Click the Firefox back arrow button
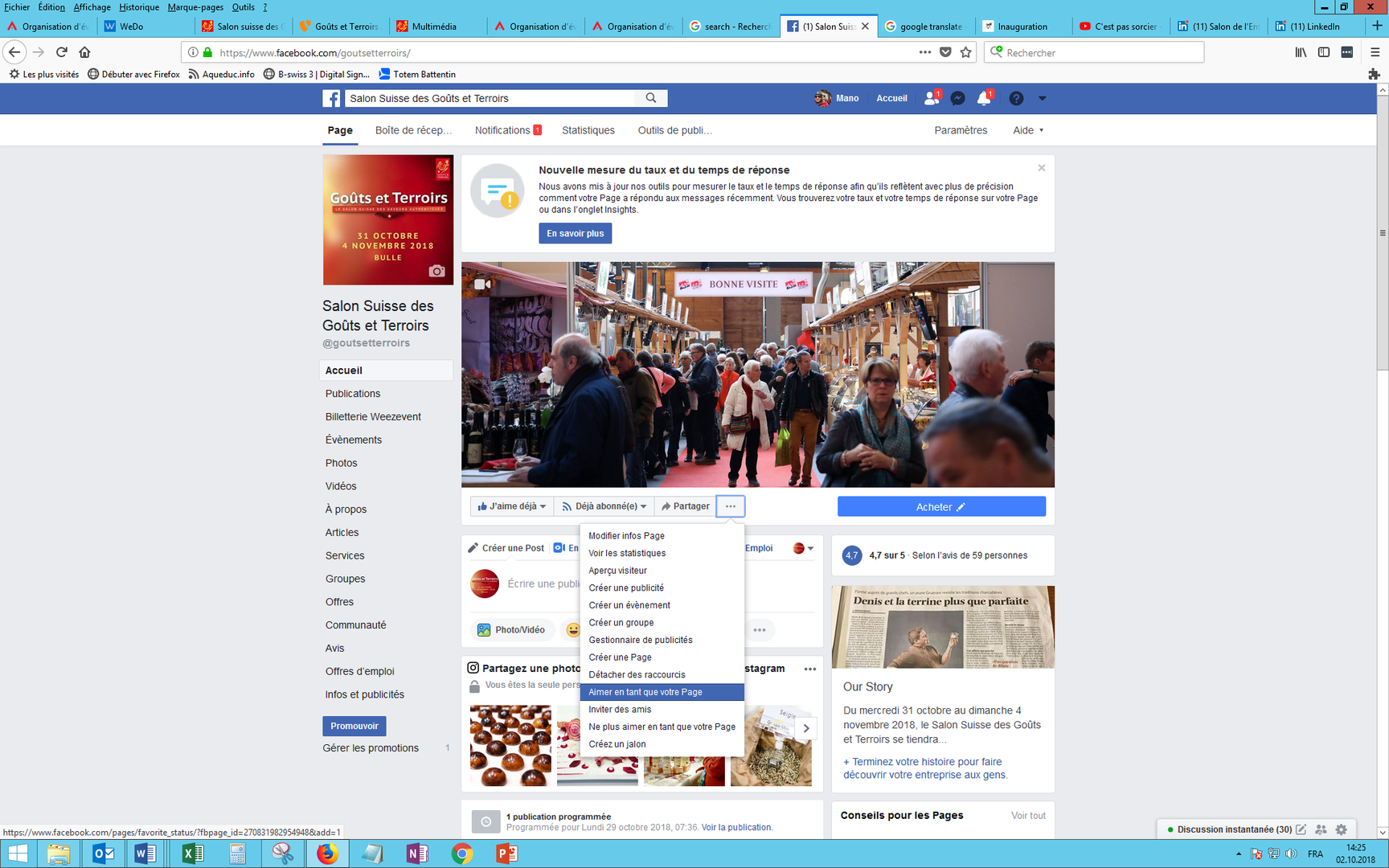This screenshot has height=868, width=1389. coord(14,52)
